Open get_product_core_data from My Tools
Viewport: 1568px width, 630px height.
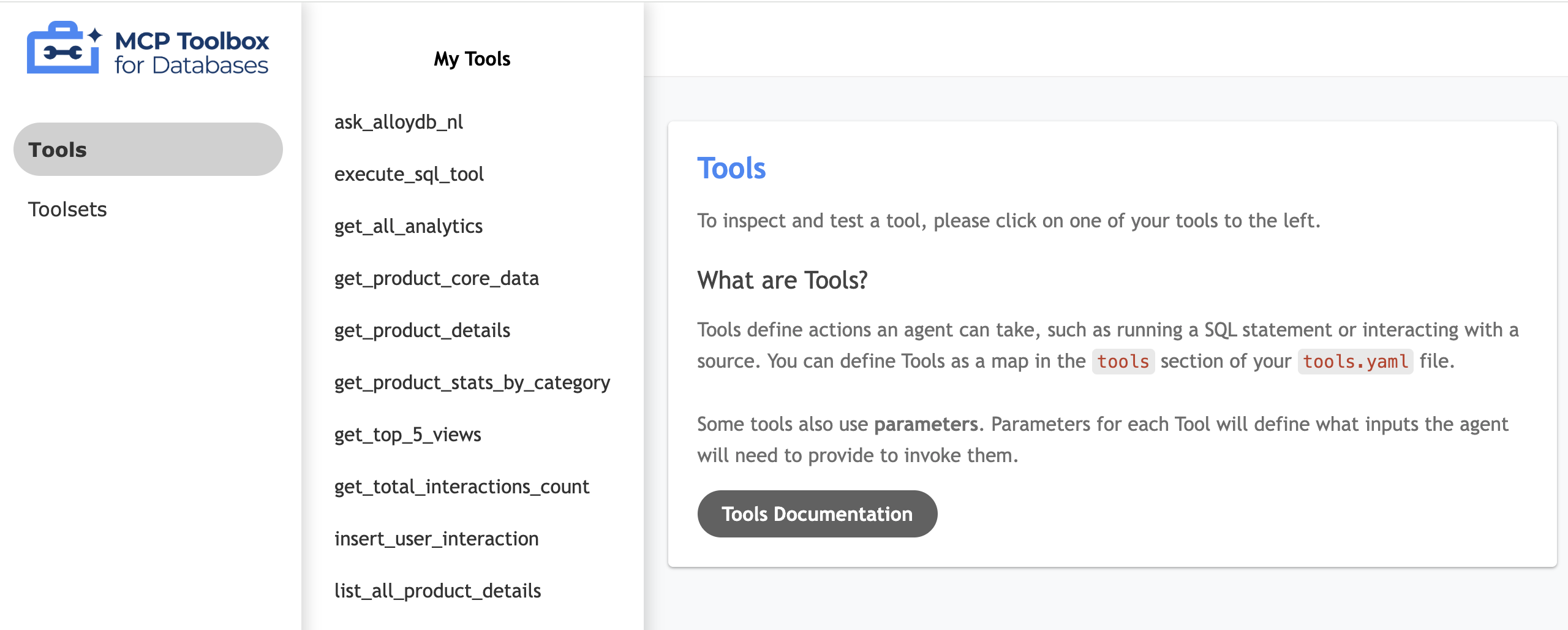(437, 279)
